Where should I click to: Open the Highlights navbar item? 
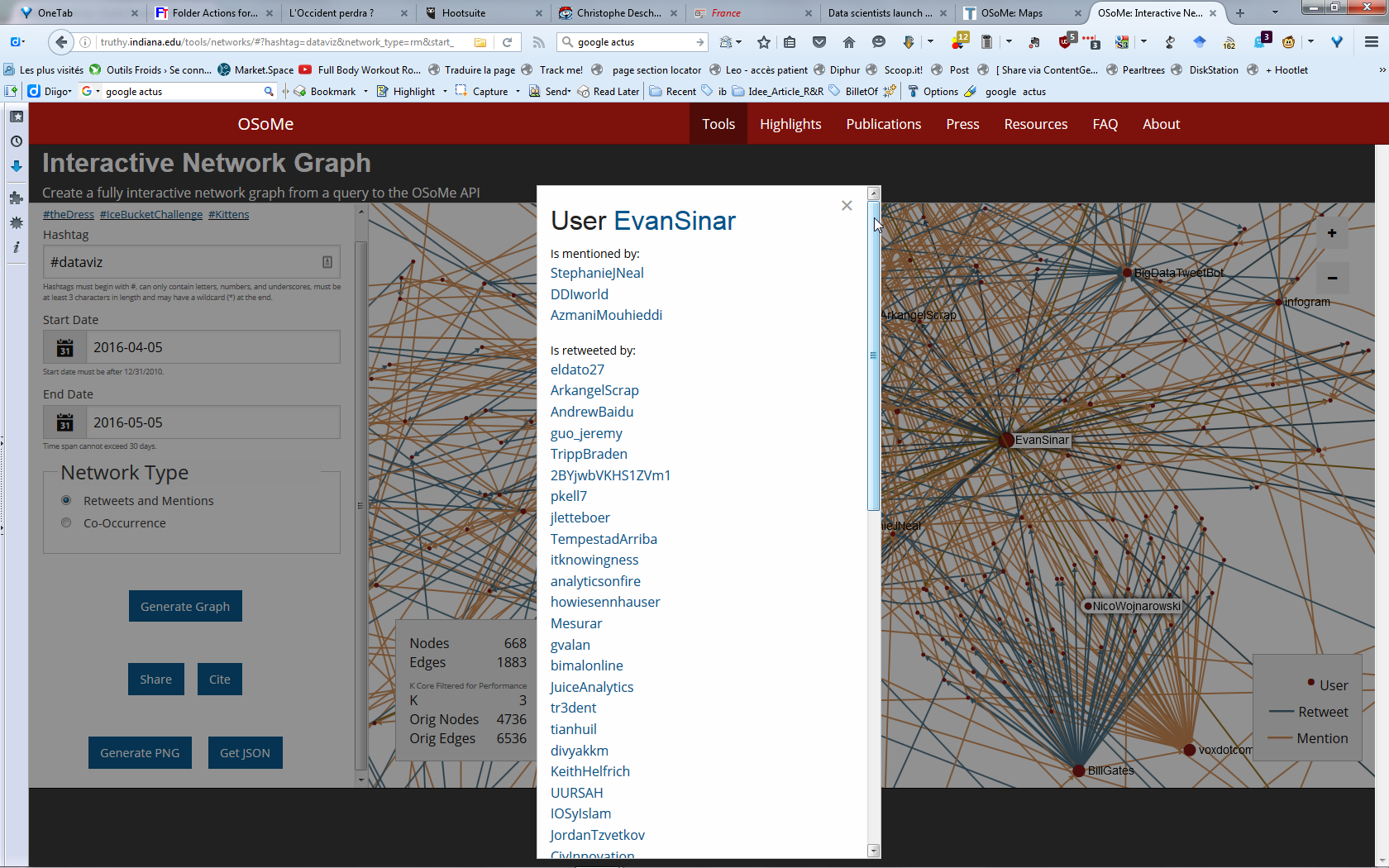pos(790,124)
